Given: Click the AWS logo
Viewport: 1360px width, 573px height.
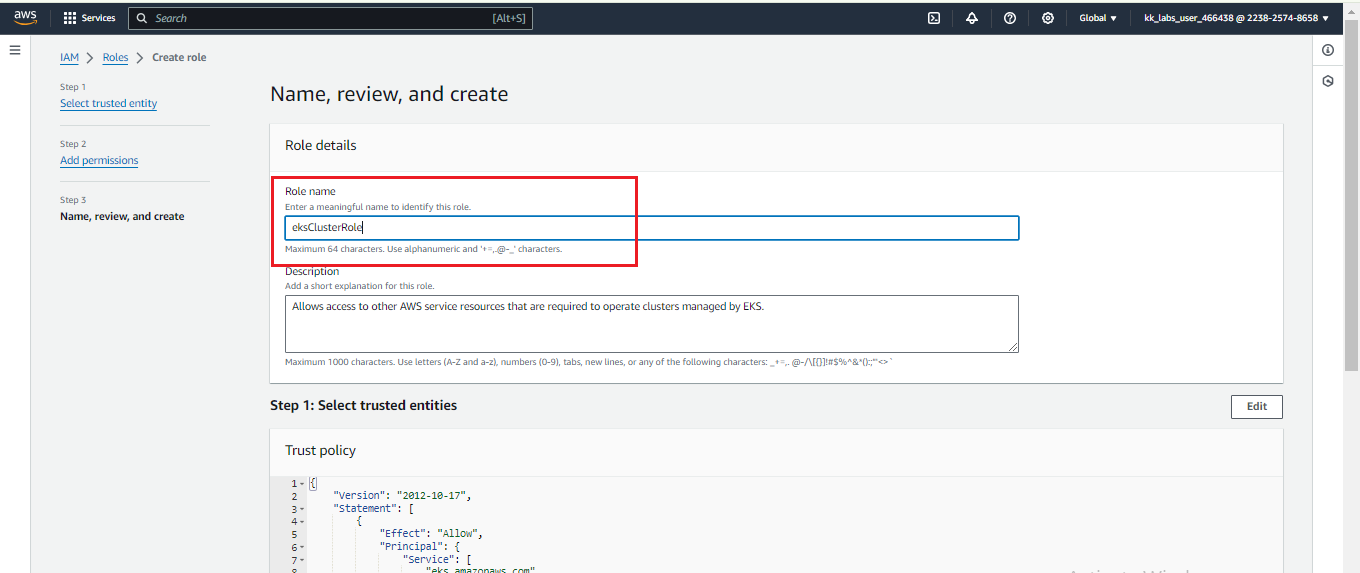Looking at the screenshot, I should 25,17.
